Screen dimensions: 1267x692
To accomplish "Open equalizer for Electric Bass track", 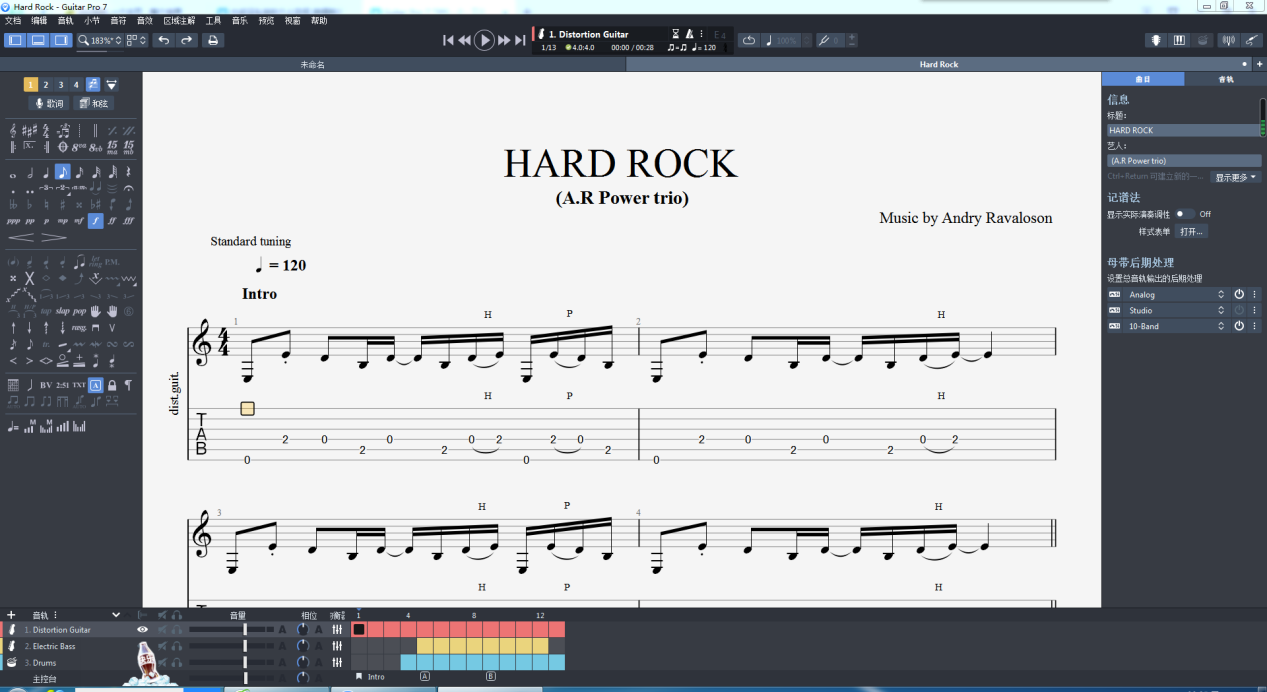I will tap(337, 646).
